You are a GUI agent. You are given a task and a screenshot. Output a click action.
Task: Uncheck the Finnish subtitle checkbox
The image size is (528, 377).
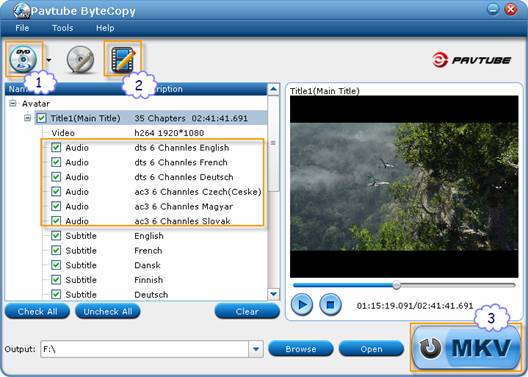click(x=56, y=280)
